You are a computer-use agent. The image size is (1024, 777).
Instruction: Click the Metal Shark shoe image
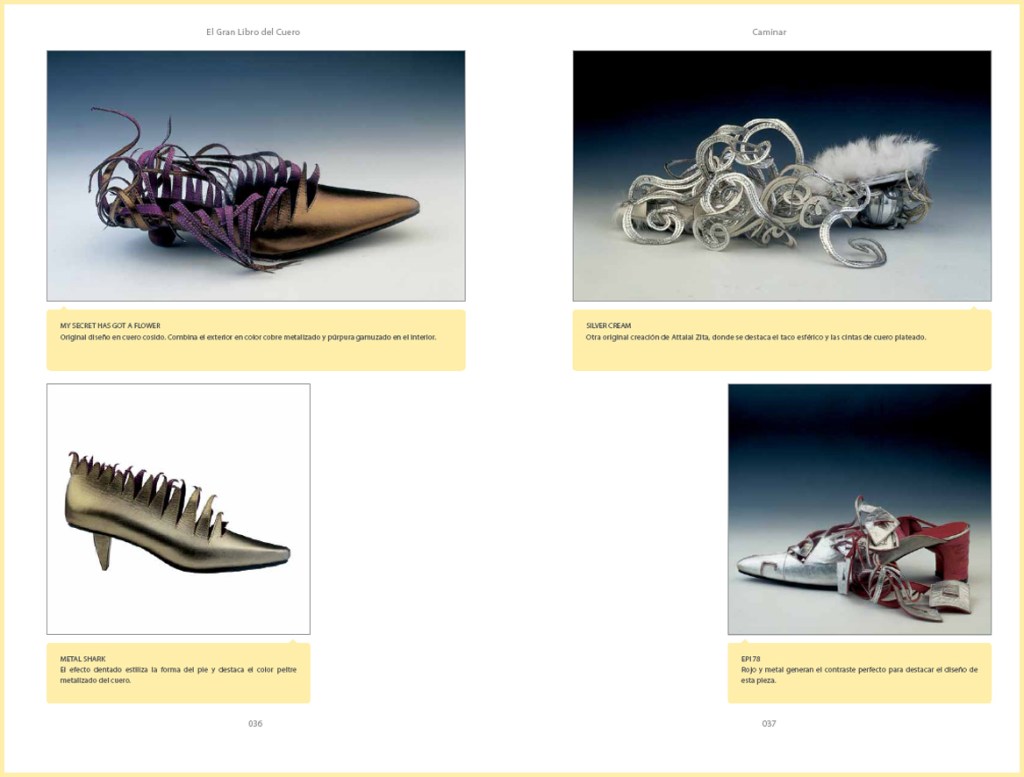178,508
